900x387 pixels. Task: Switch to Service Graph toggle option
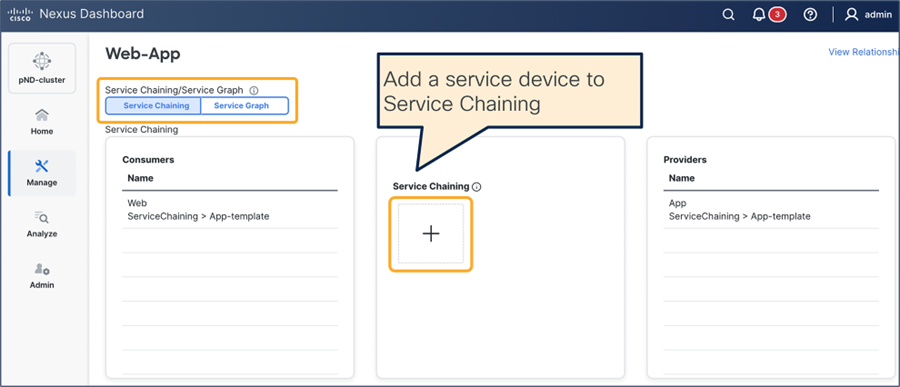244,106
